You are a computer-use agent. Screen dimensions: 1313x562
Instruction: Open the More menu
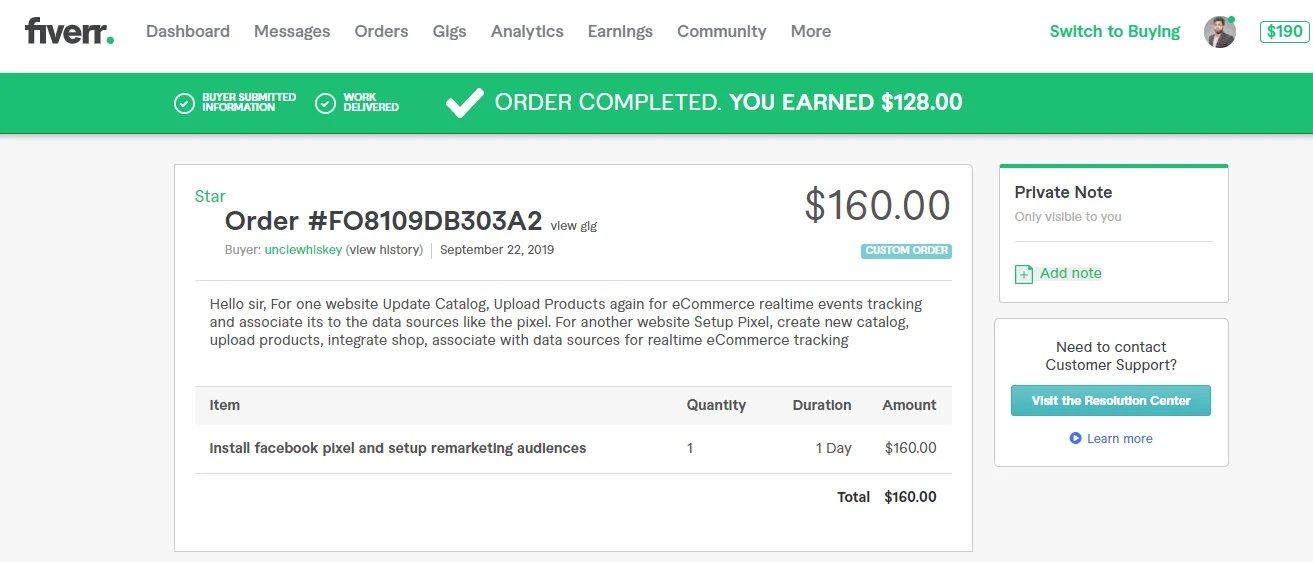point(810,31)
